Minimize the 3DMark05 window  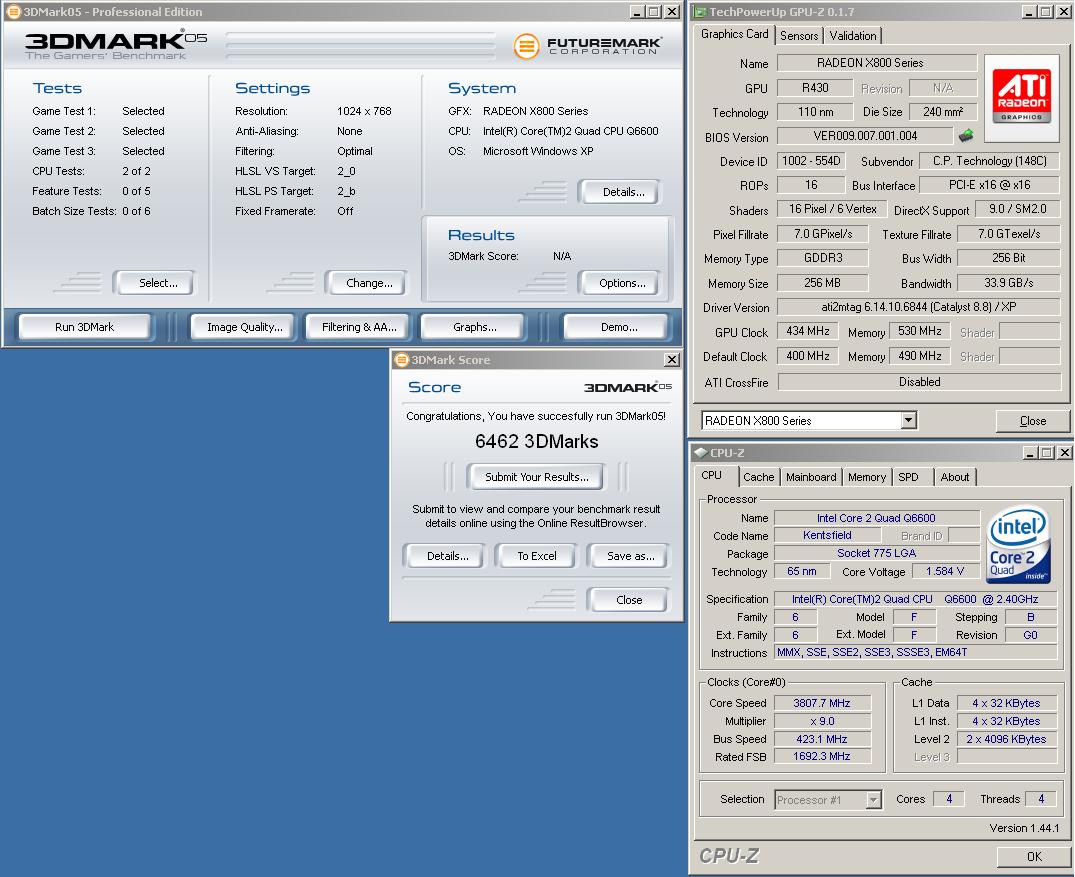click(637, 12)
